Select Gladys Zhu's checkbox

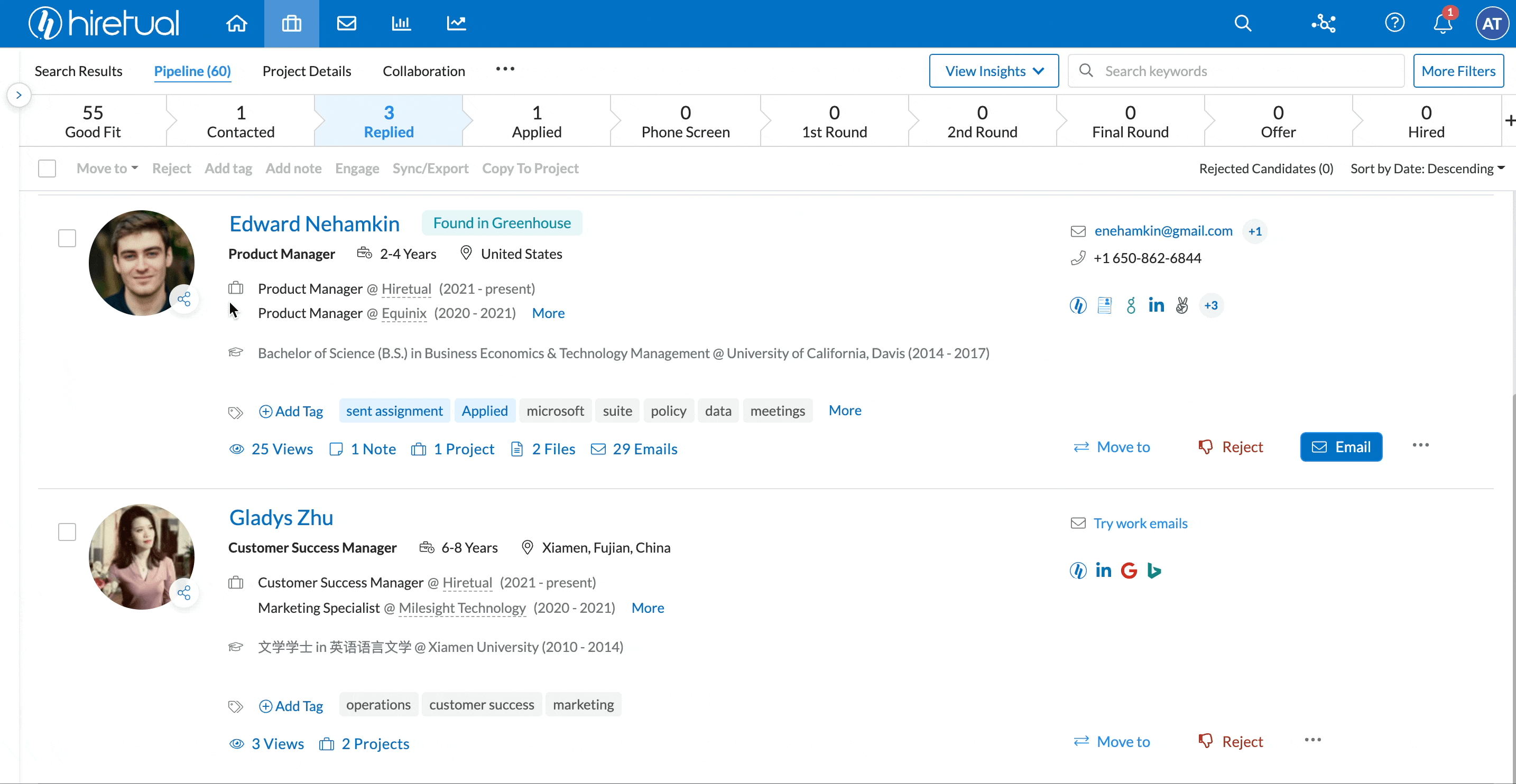pyautogui.click(x=67, y=531)
